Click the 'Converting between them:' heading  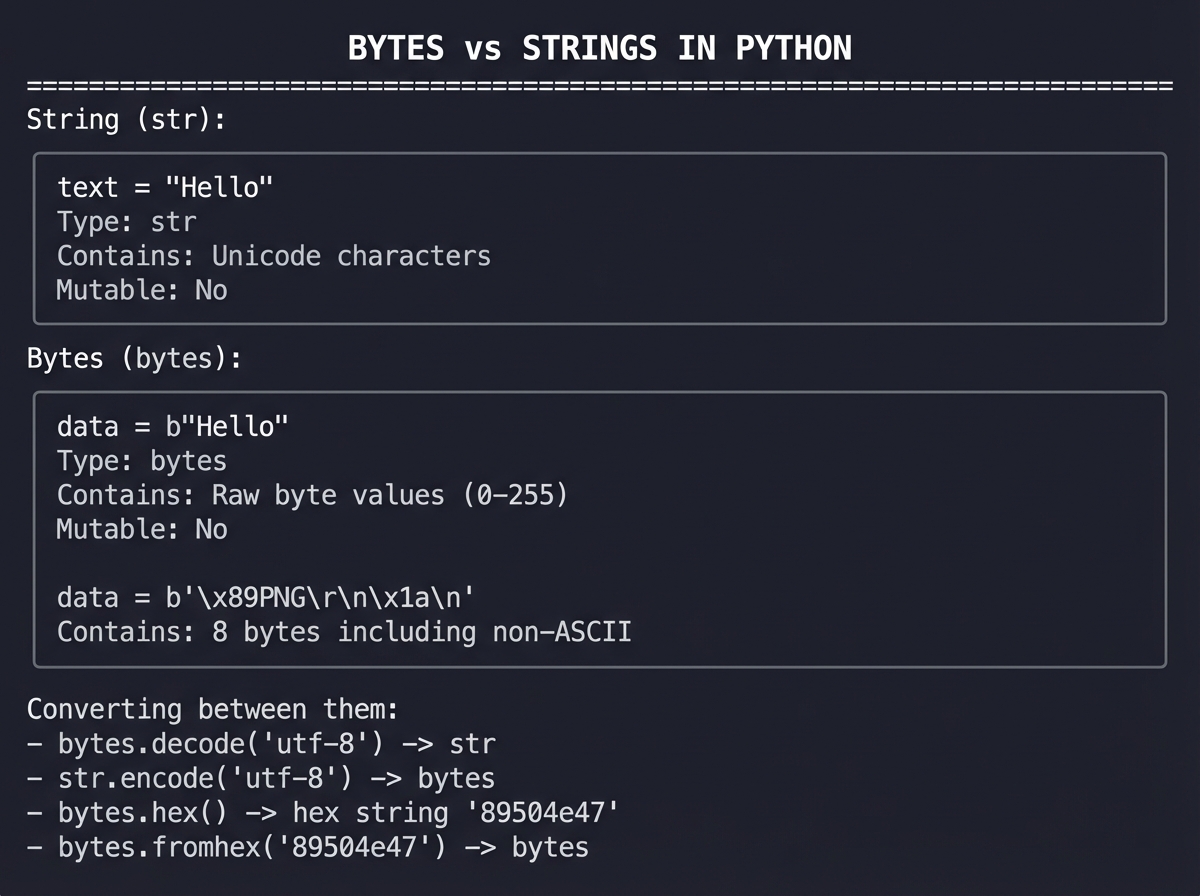(212, 710)
